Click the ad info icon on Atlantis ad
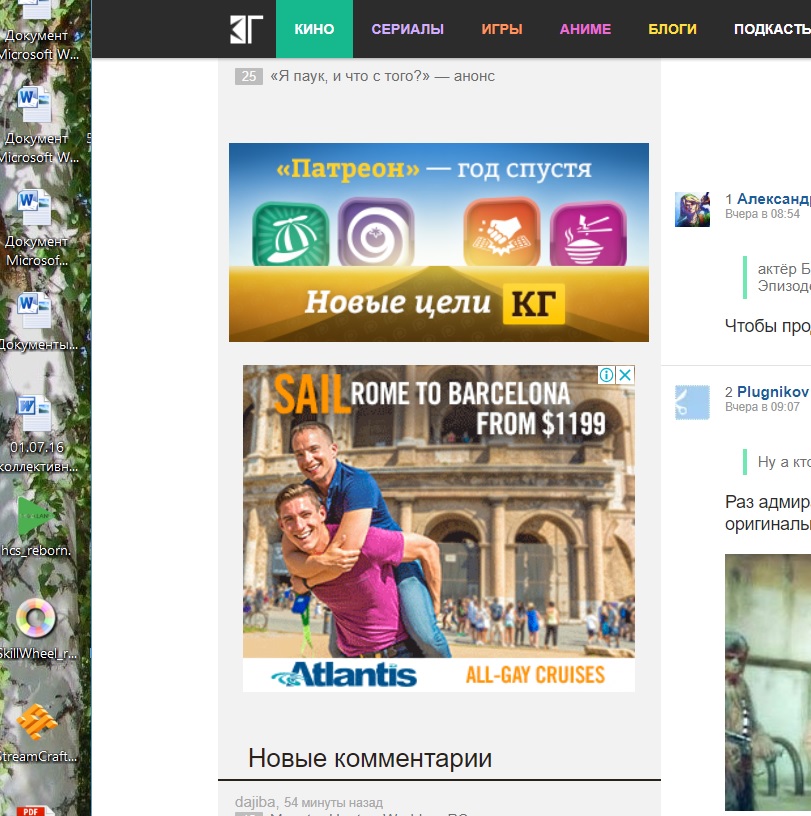The image size is (811, 816). [606, 375]
